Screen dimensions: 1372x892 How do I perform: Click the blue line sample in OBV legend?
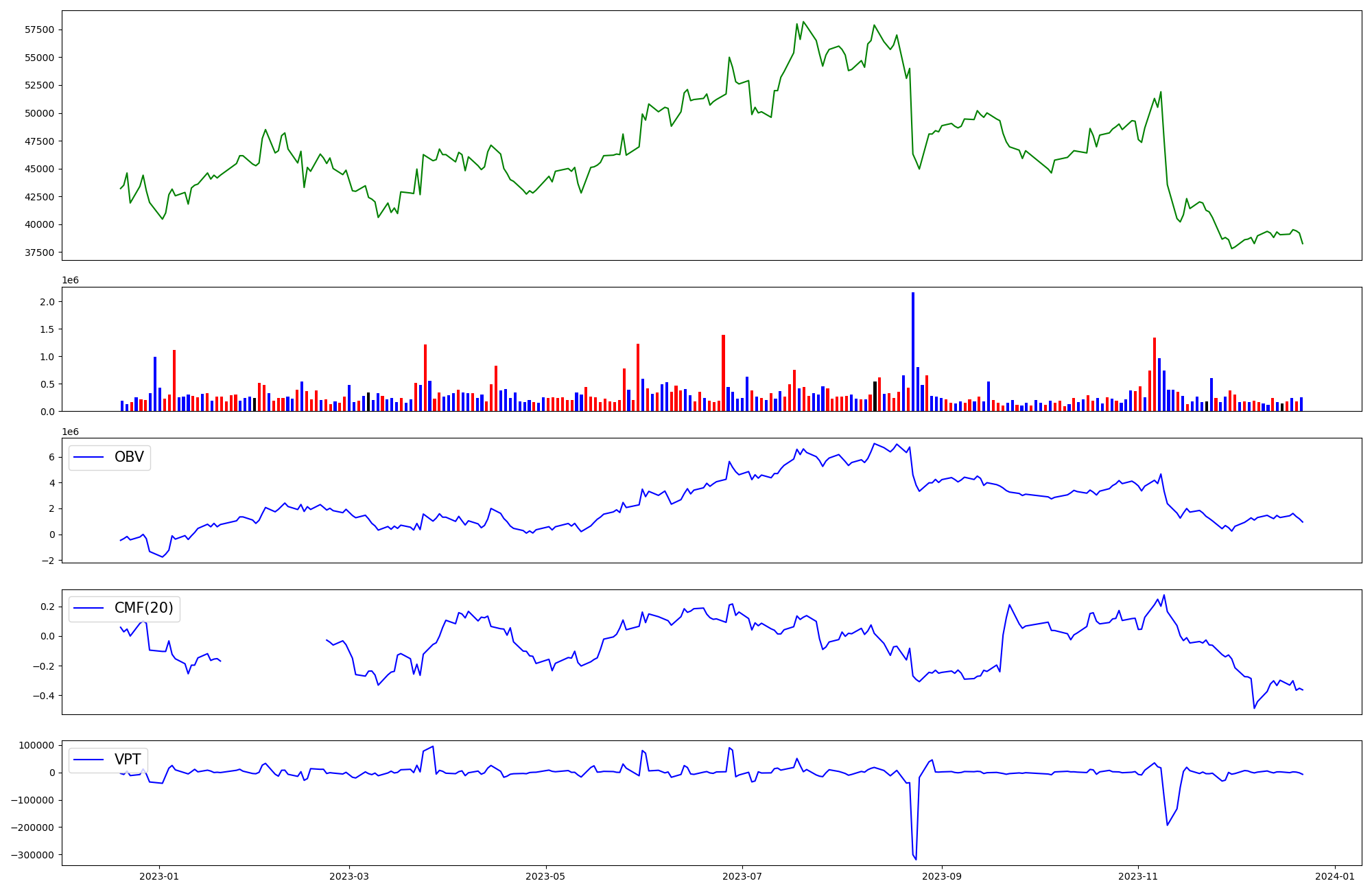click(88, 457)
